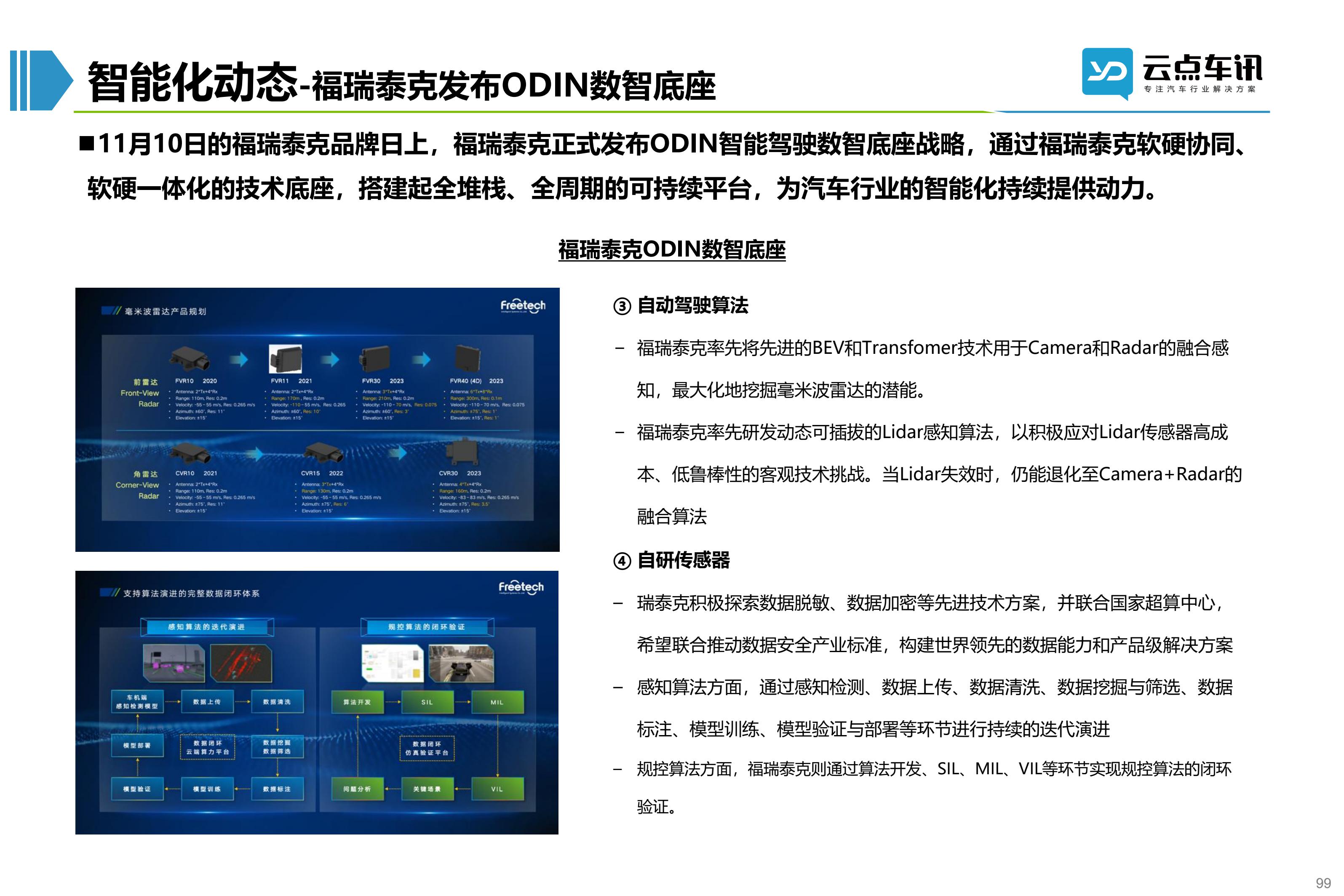Click the FVR30 radar product picture
Screen dimensions: 1344x896
coord(375,359)
